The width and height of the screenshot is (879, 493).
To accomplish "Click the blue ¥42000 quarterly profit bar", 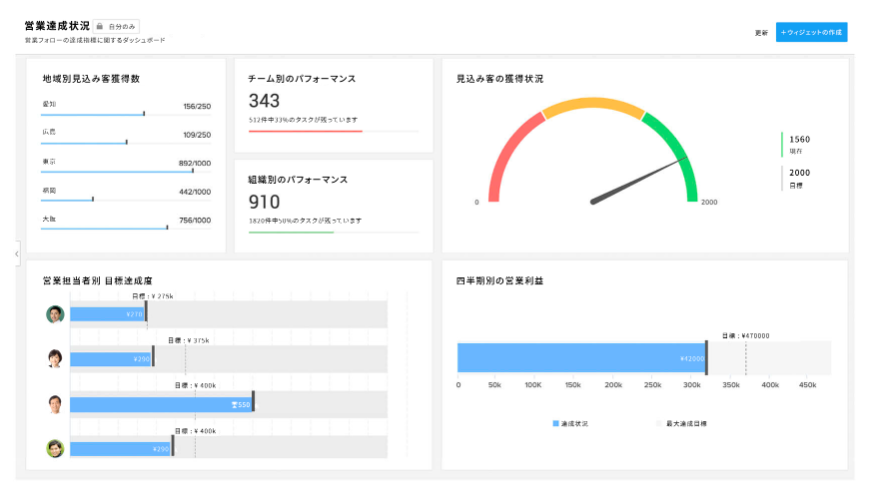I will point(580,358).
